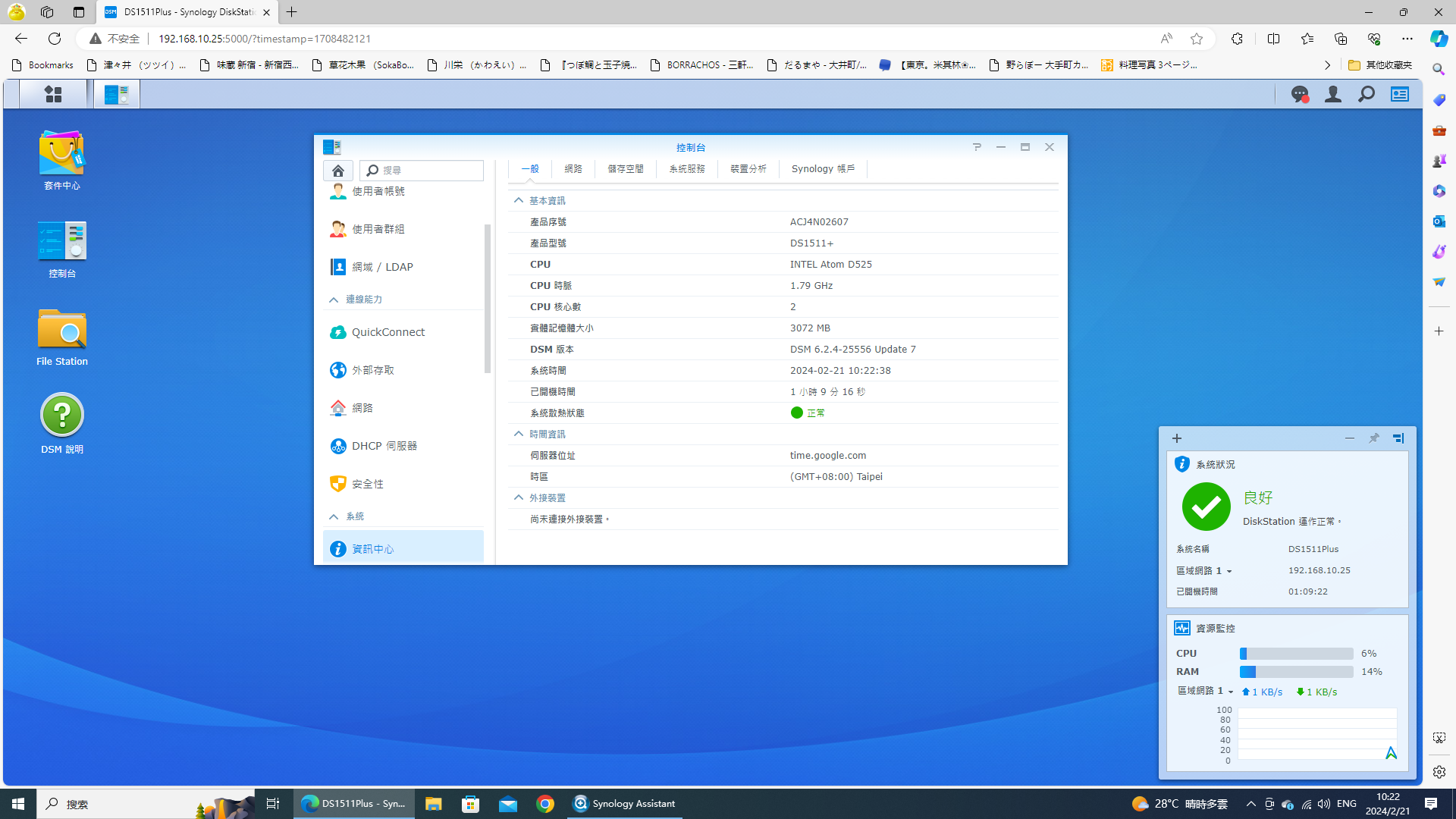Collapse the 基本資訊 section
The image size is (1456, 819).
(x=519, y=200)
